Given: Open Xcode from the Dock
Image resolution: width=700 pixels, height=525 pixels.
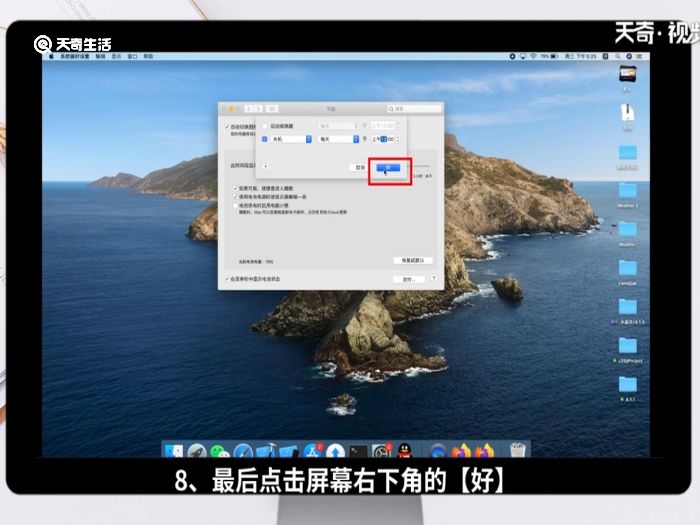Looking at the screenshot, I should [266, 451].
